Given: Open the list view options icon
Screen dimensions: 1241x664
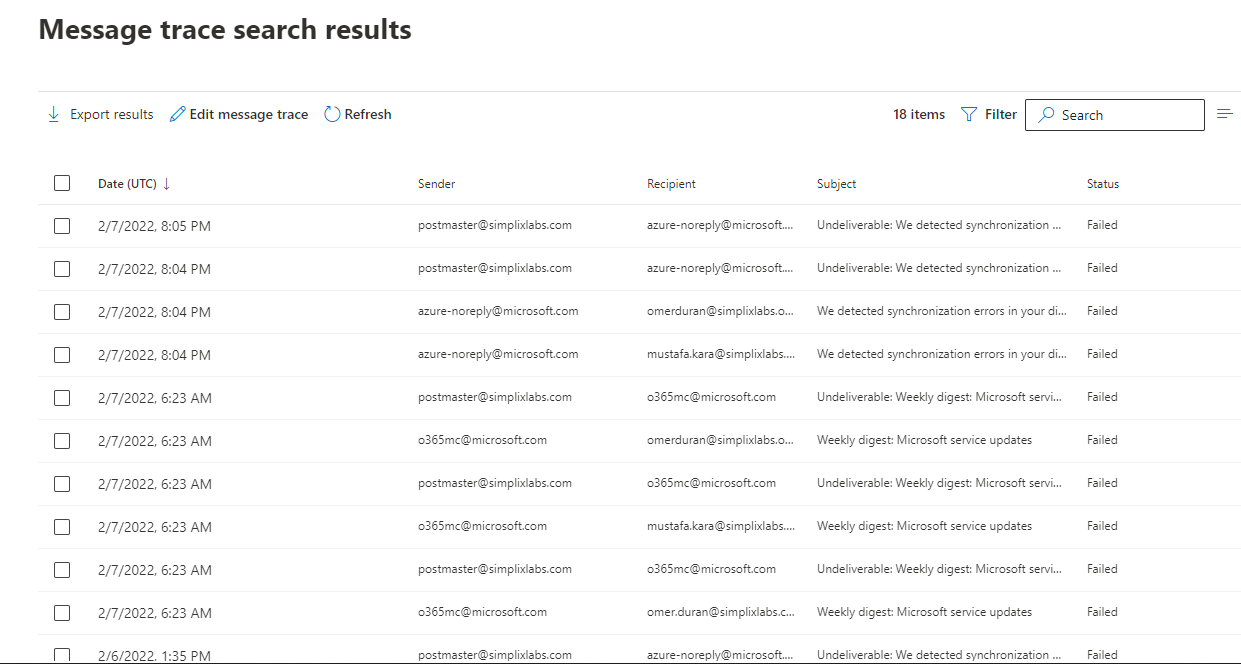Looking at the screenshot, I should 1225,114.
